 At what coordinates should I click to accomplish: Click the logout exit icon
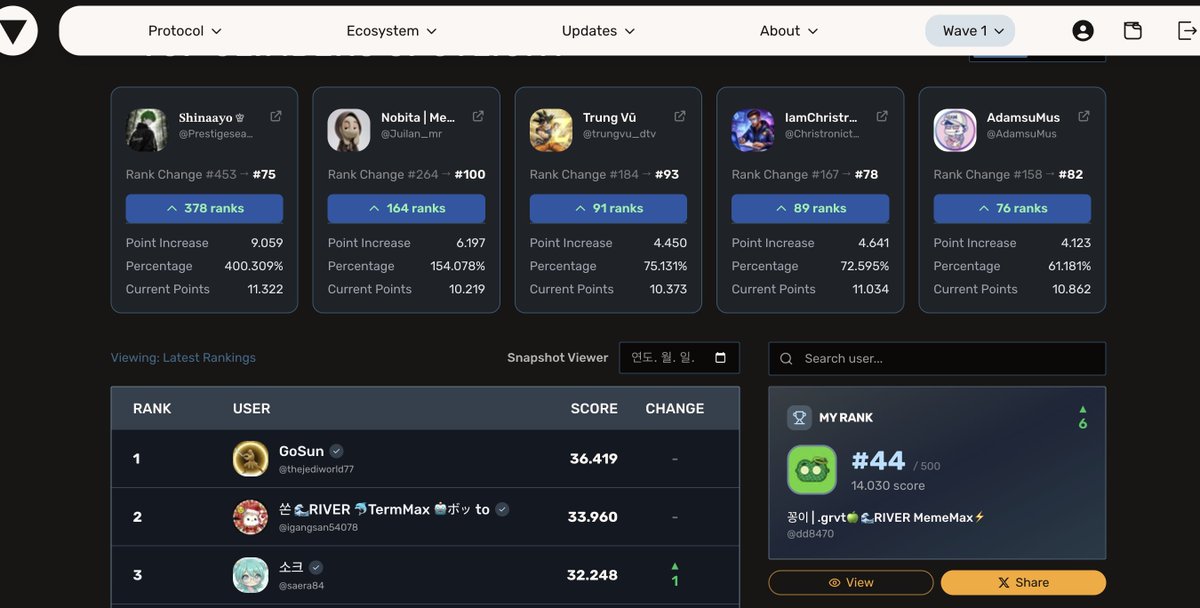pyautogui.click(x=1187, y=31)
